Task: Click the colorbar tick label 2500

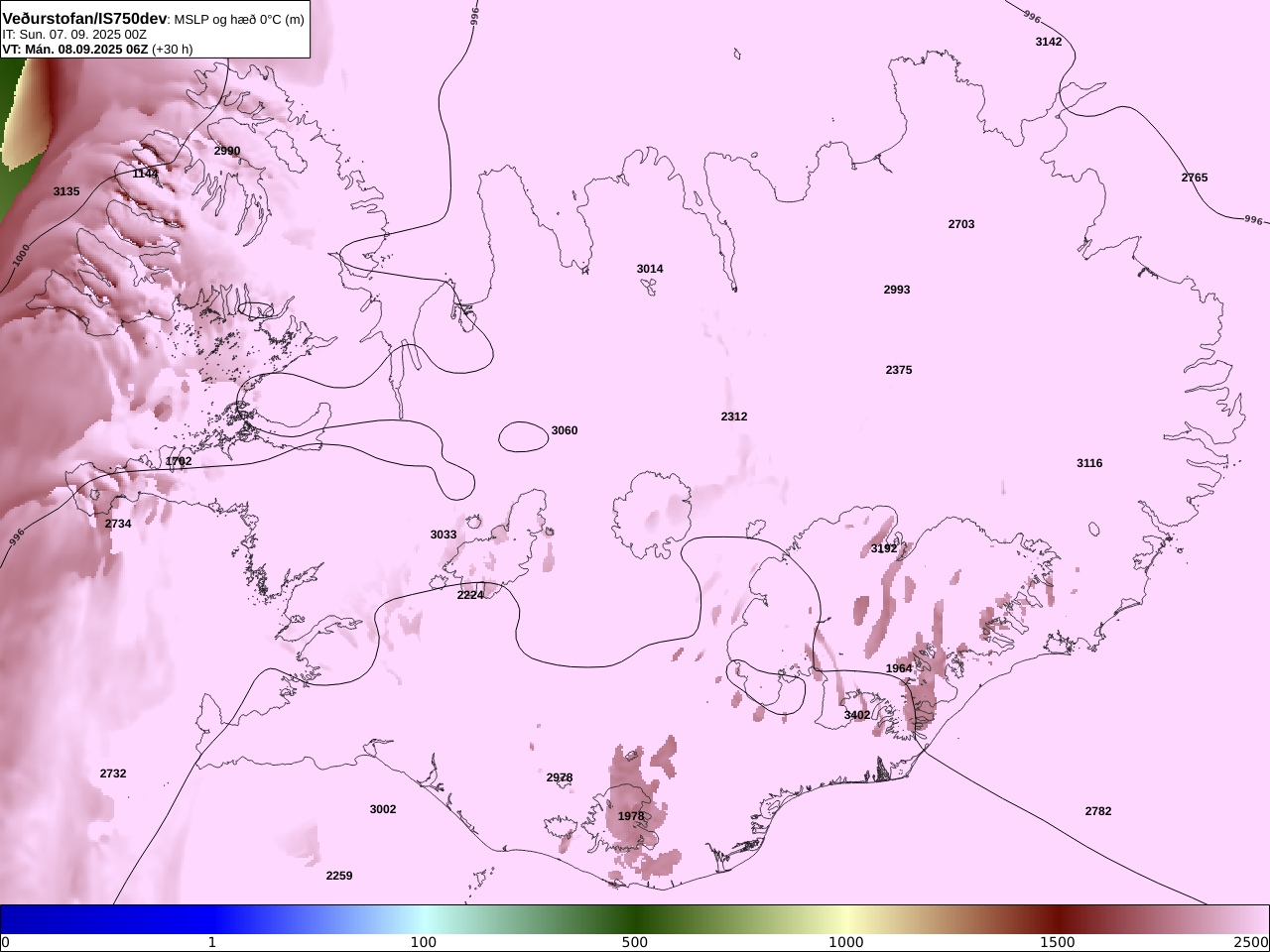Action: click(x=1251, y=942)
